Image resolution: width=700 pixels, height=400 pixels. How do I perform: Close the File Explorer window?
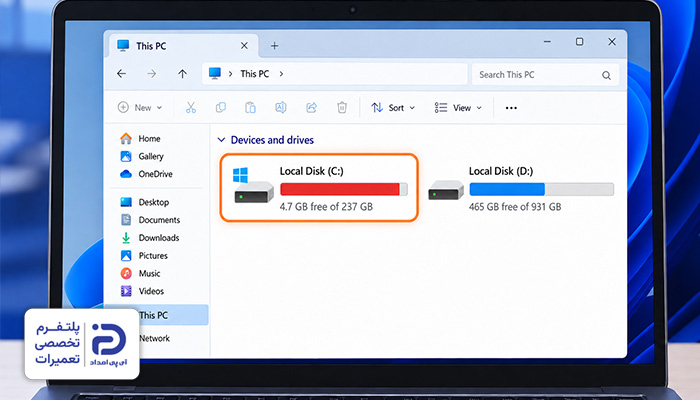pos(612,42)
